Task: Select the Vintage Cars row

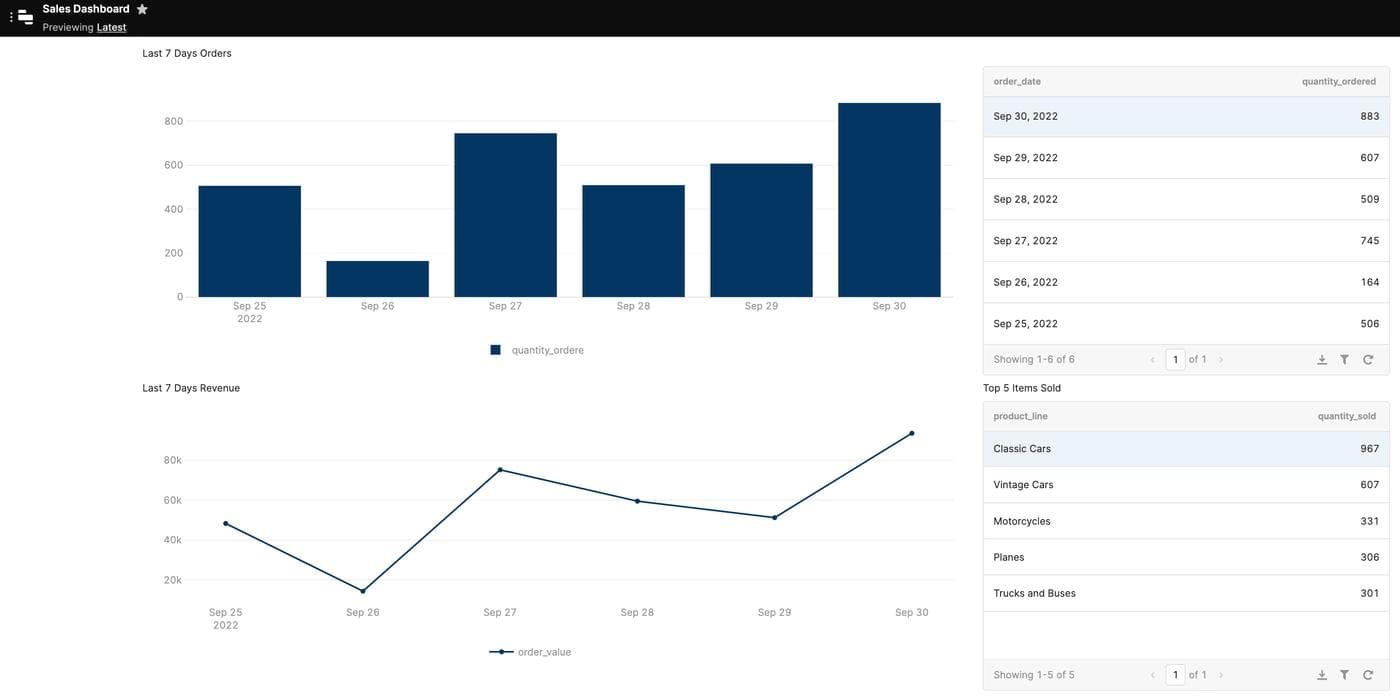Action: tap(1185, 485)
